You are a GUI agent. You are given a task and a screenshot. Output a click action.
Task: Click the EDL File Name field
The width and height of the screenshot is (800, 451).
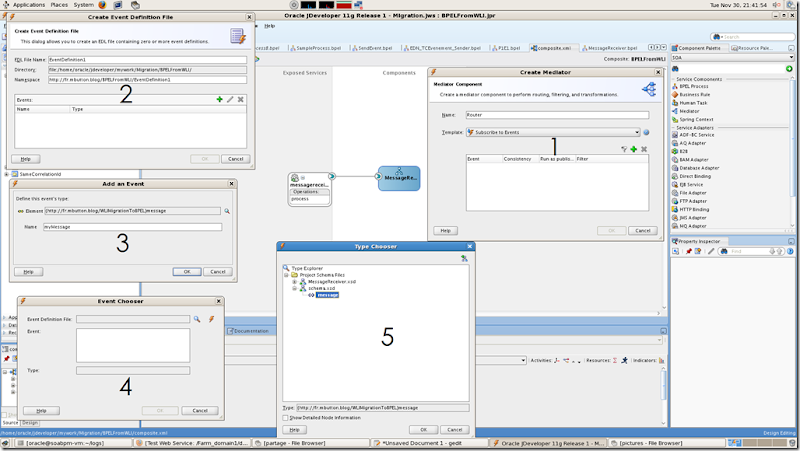[147, 60]
